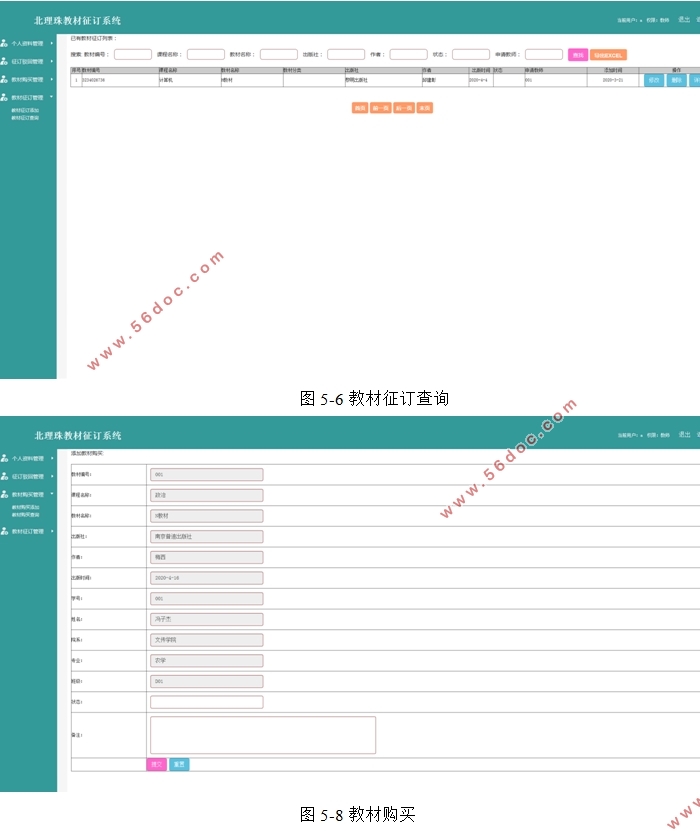Click 教材征订管理 user icon in 教材购买 screen

(x=4, y=531)
